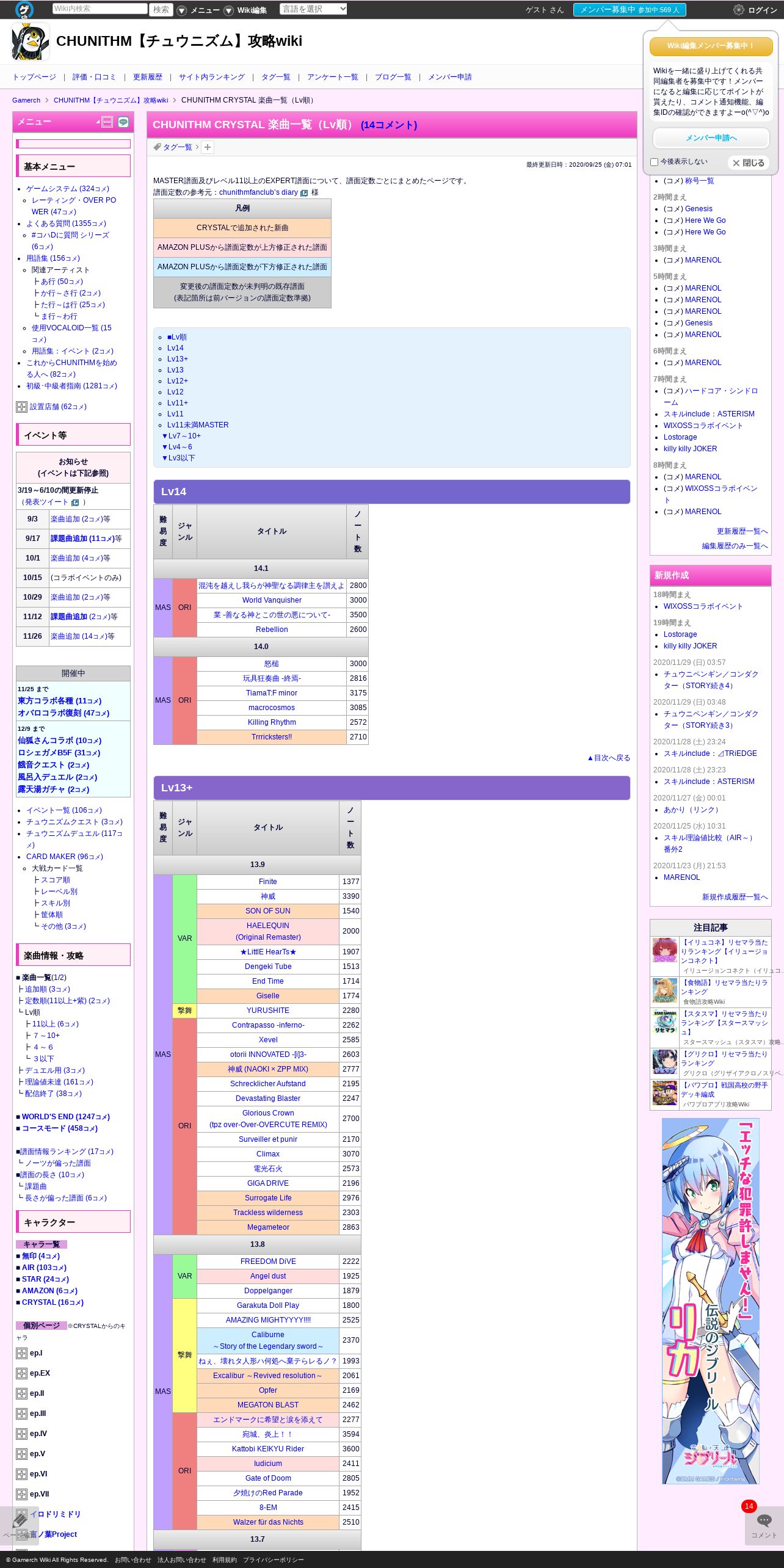The height and width of the screenshot is (1568, 784).
Task: Open the 利用規約 footer link
Action: (225, 1559)
